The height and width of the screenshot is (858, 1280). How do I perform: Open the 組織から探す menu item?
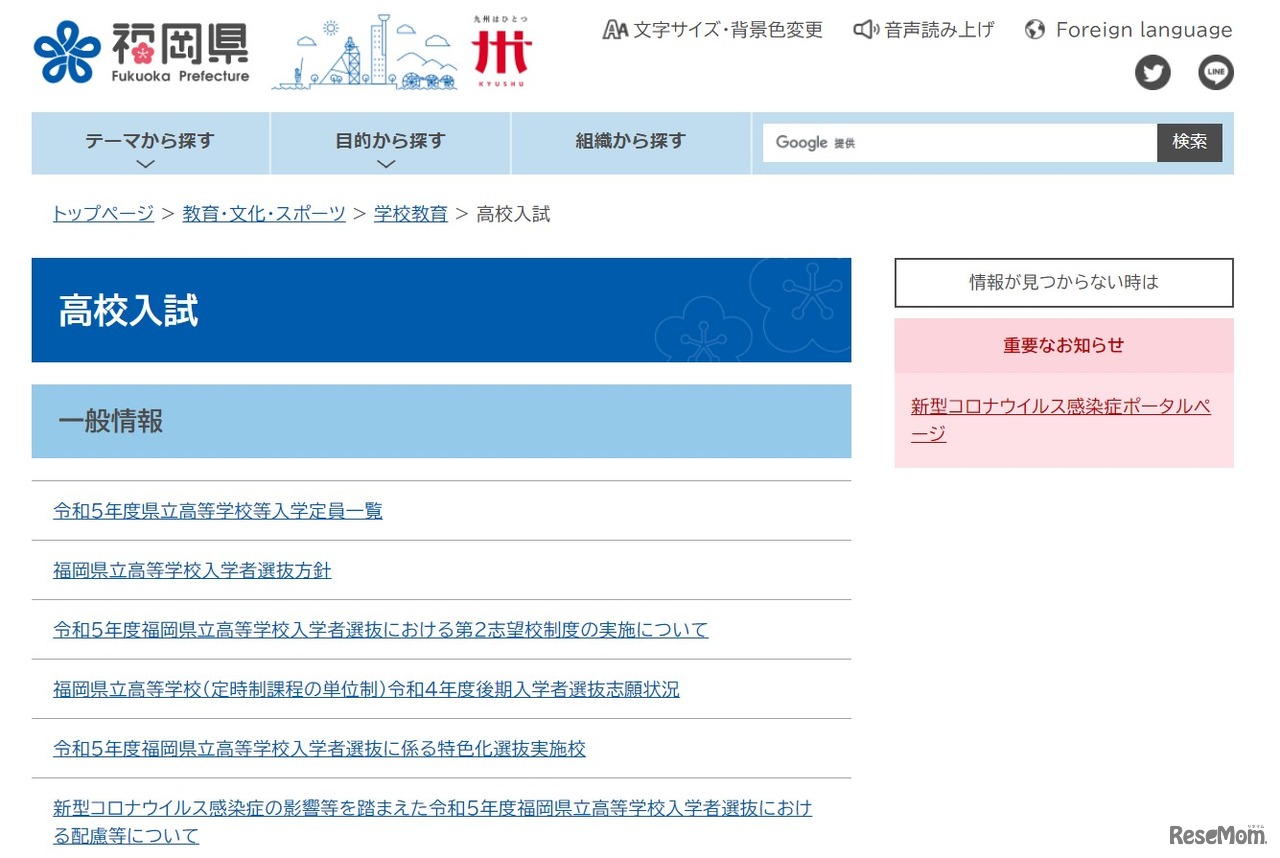[x=630, y=142]
